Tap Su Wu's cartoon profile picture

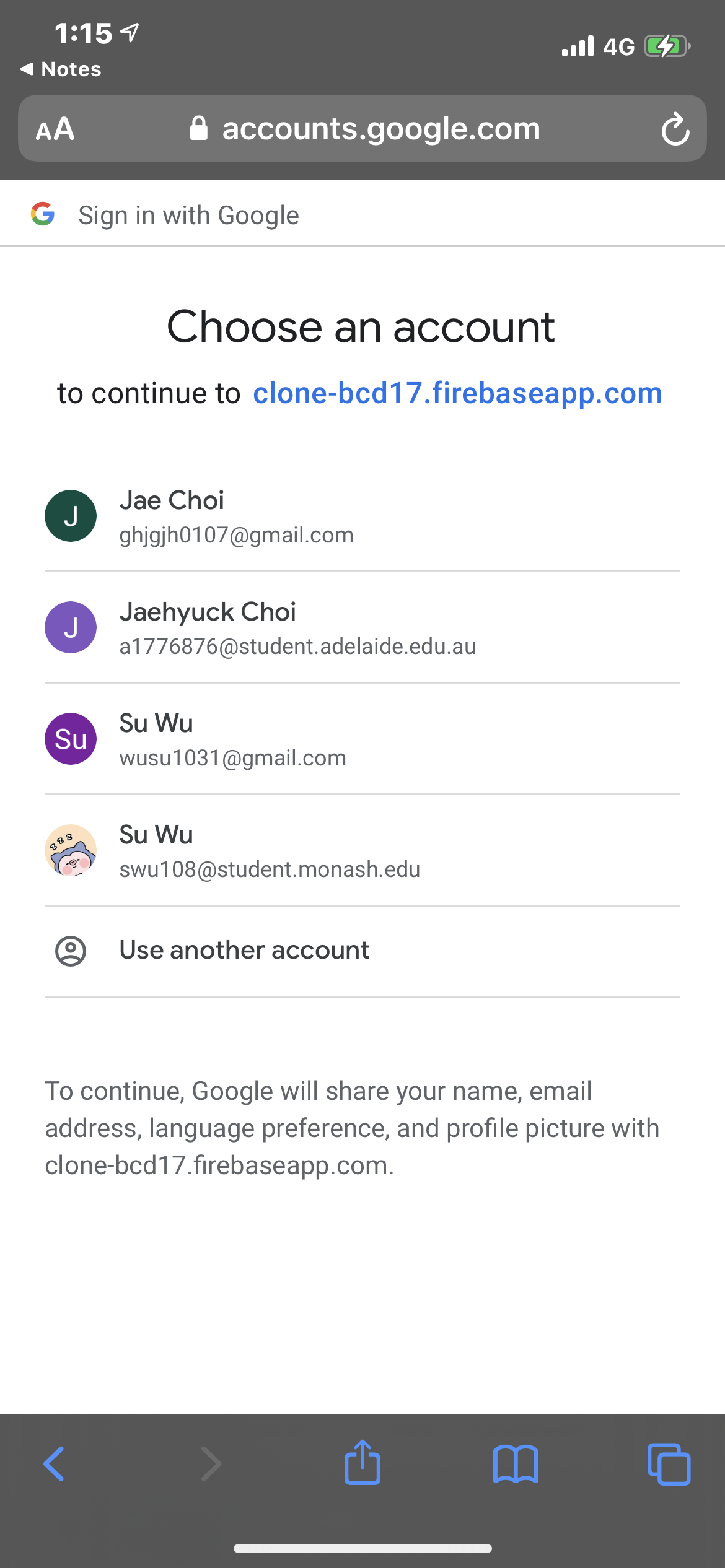pos(70,850)
